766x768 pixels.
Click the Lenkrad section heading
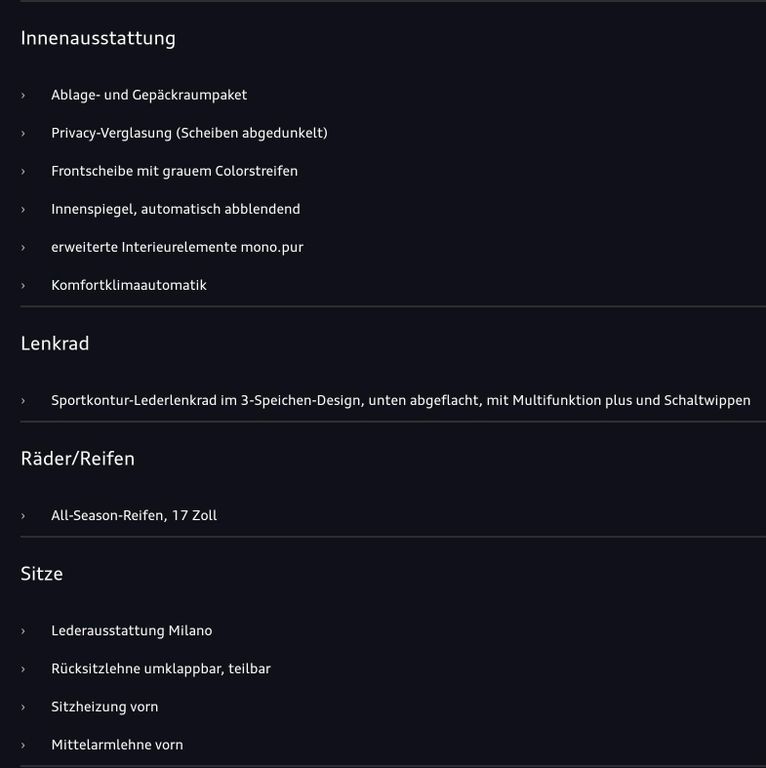[55, 343]
